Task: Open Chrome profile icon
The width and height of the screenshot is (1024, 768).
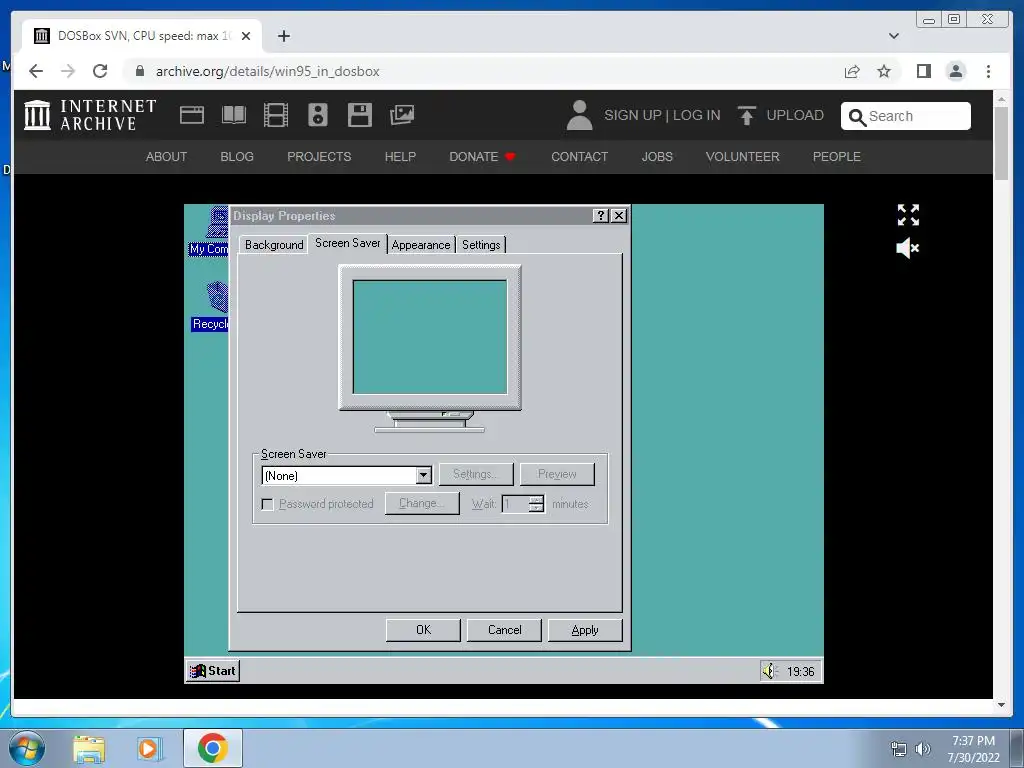Action: point(956,71)
